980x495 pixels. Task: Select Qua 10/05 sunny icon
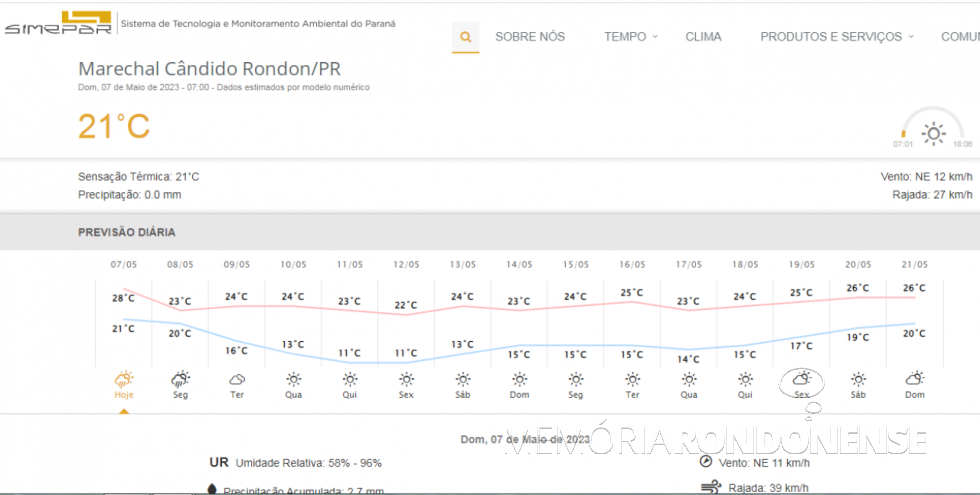[293, 379]
